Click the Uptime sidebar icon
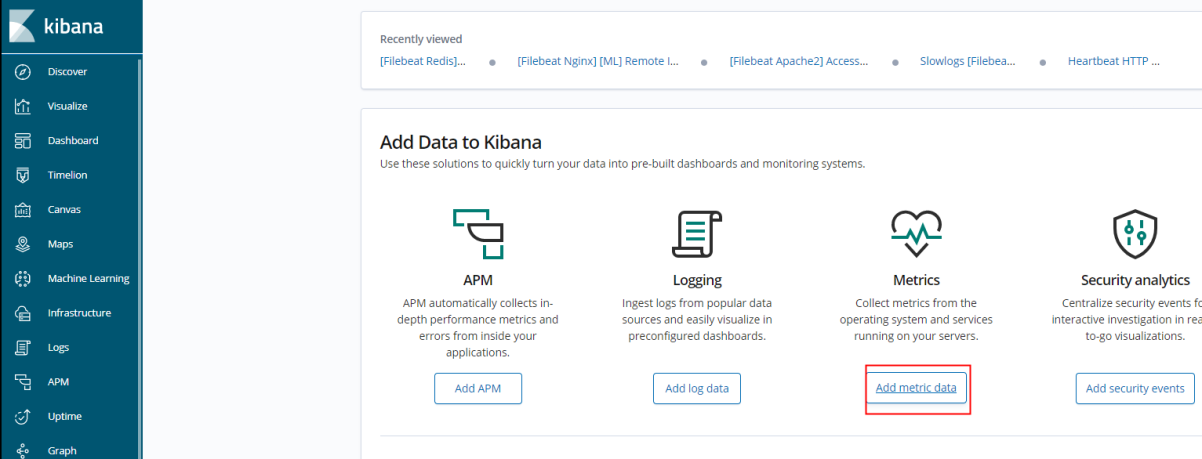This screenshot has width=1202, height=459. [x=23, y=416]
